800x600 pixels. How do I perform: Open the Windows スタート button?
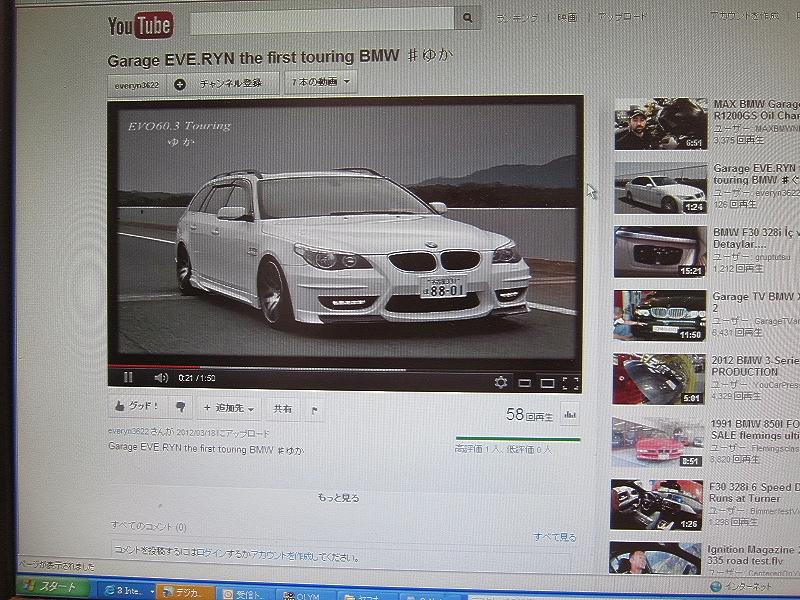click(x=53, y=587)
